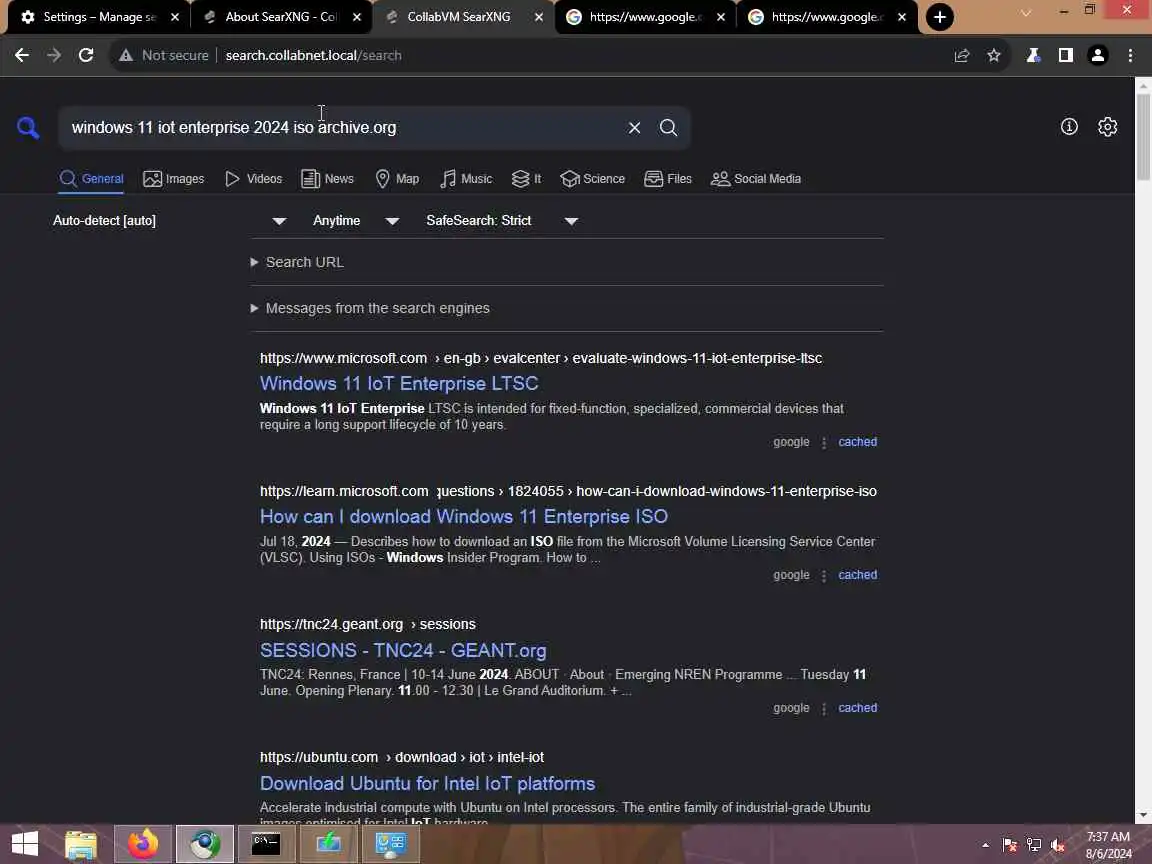Screen dimensions: 1152x864
Task: Open Command Prompt from the taskbar
Action: click(265, 844)
